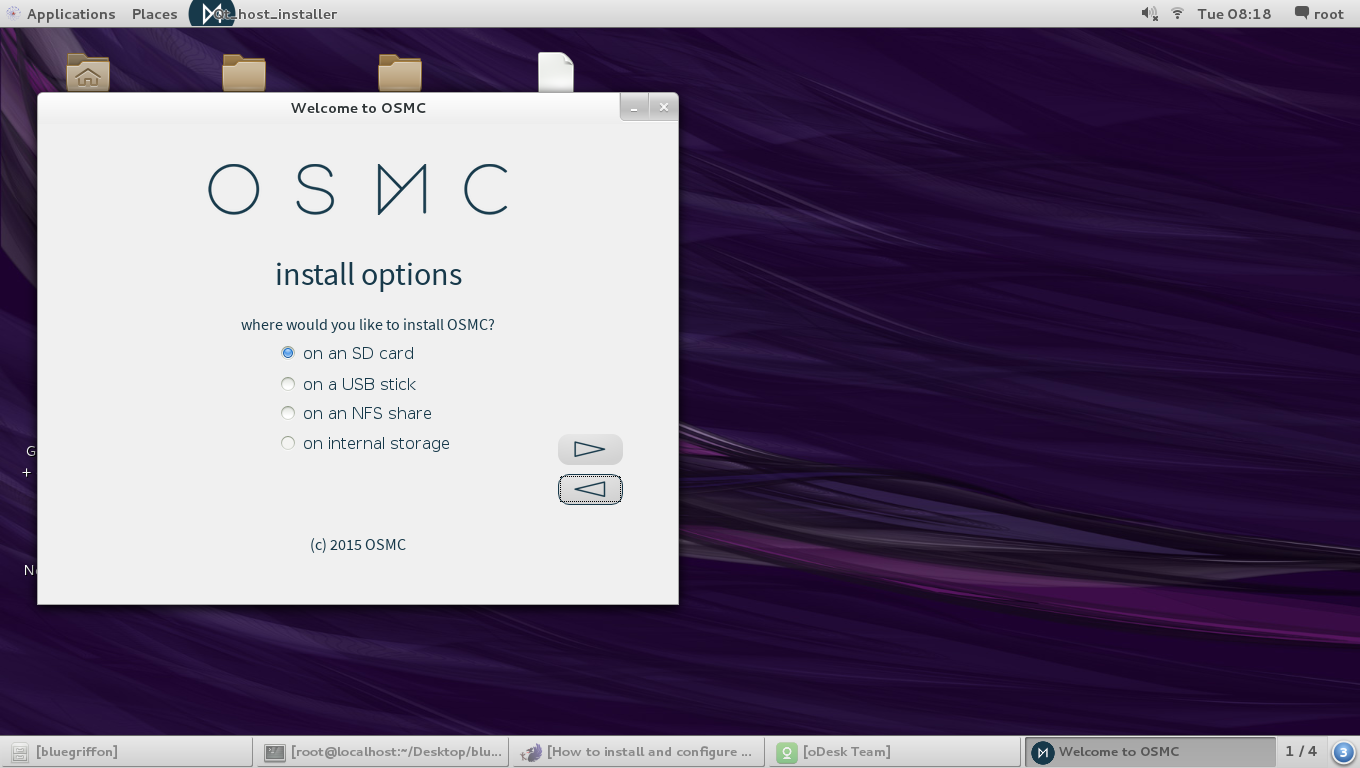Click the 1 / 4 workspace switcher

1301,751
